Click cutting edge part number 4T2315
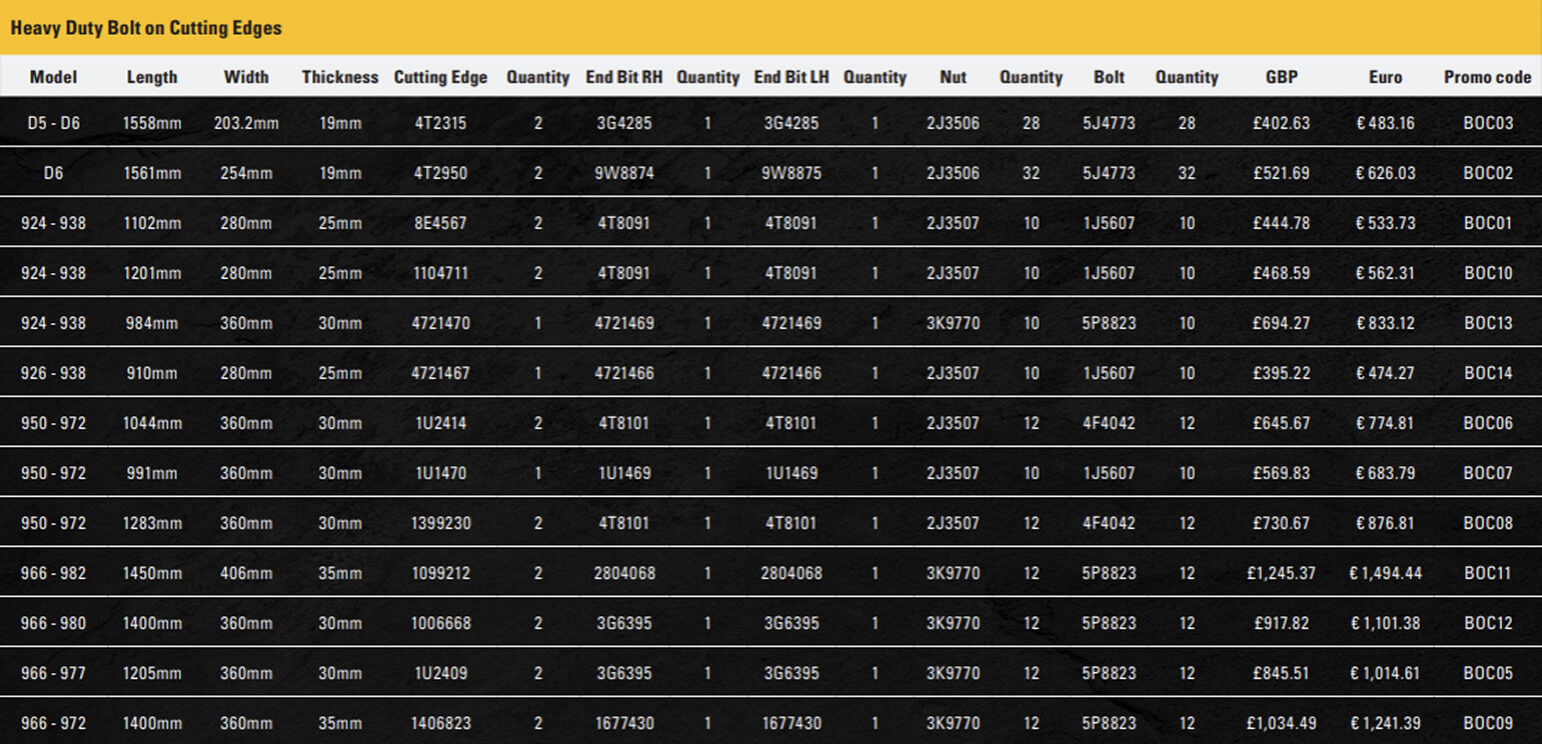Viewport: 1542px width, 744px height. tap(440, 123)
